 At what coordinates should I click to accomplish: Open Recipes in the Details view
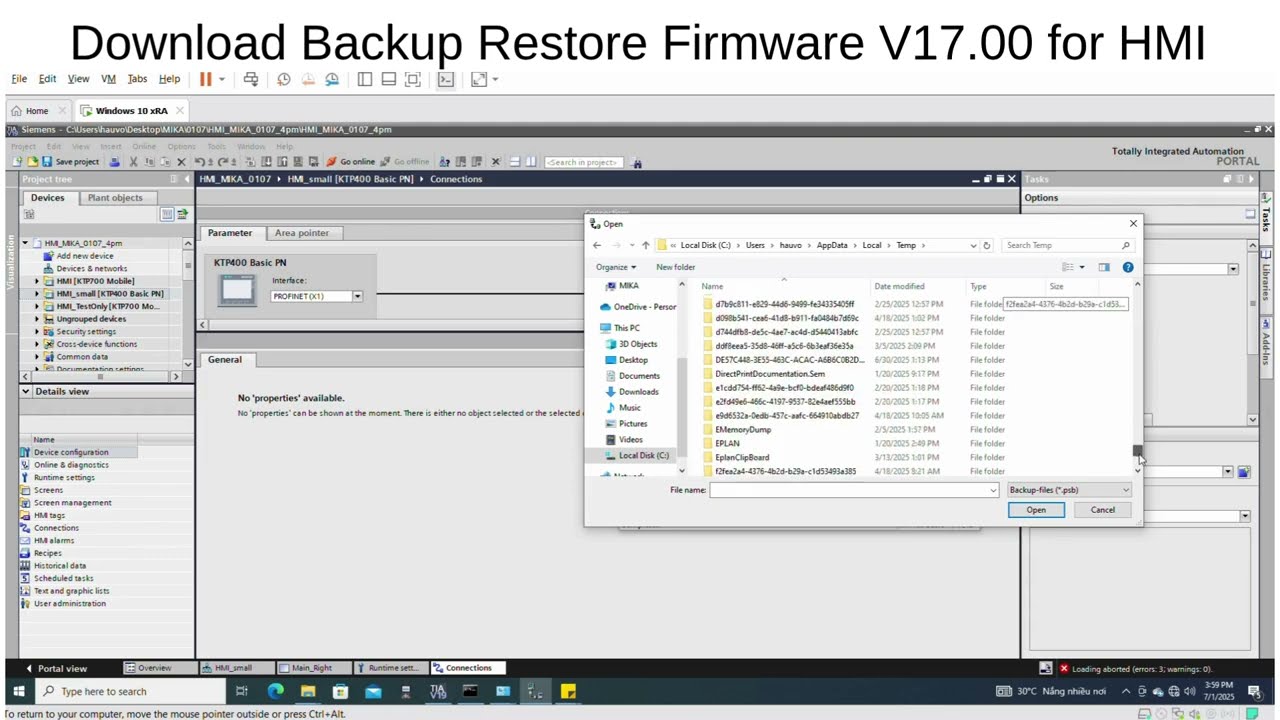coord(47,553)
